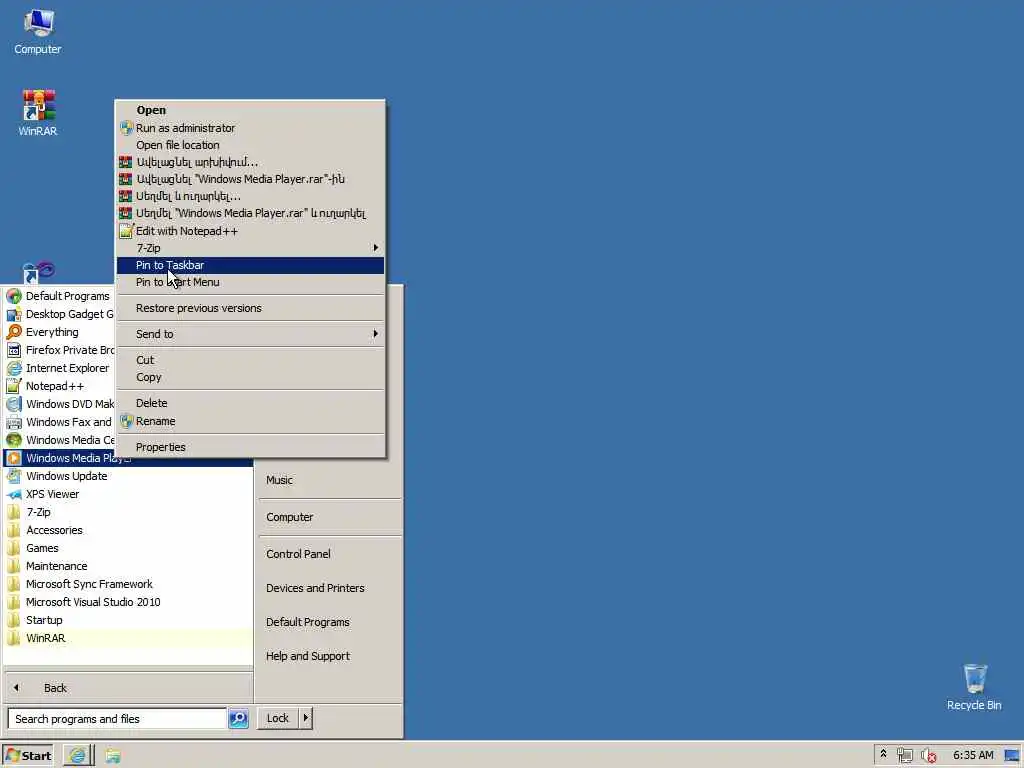1024x768 pixels.
Task: Open the Recycle Bin desktop icon
Action: 974,688
